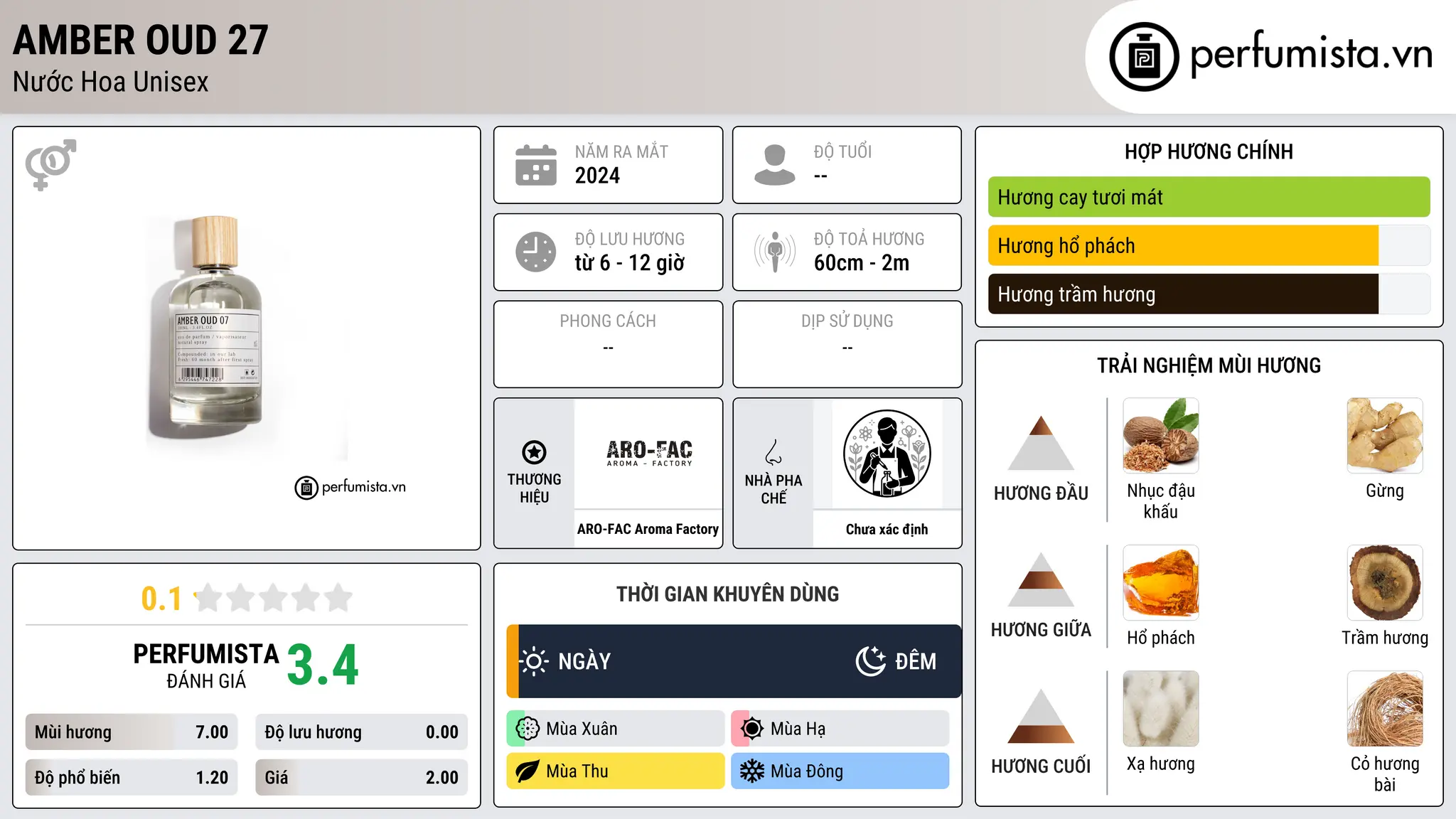Click the perfumer illustration icon
Image resolution: width=1456 pixels, height=819 pixels.
[x=887, y=454]
